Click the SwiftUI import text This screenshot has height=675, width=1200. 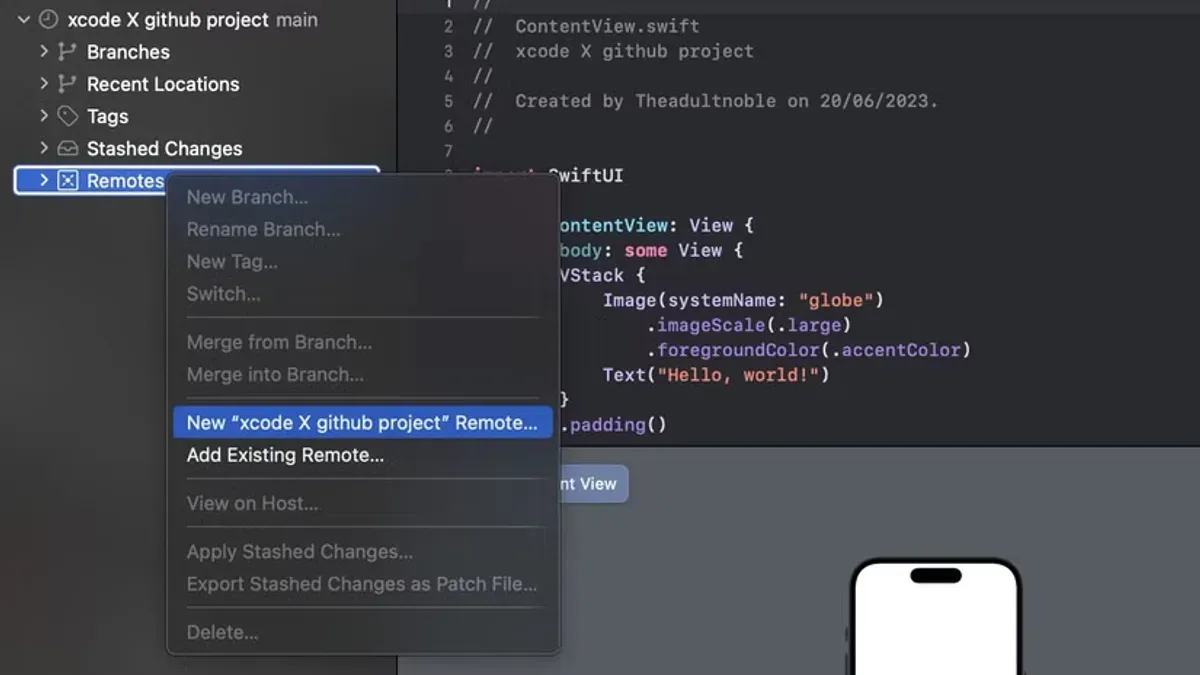click(586, 176)
